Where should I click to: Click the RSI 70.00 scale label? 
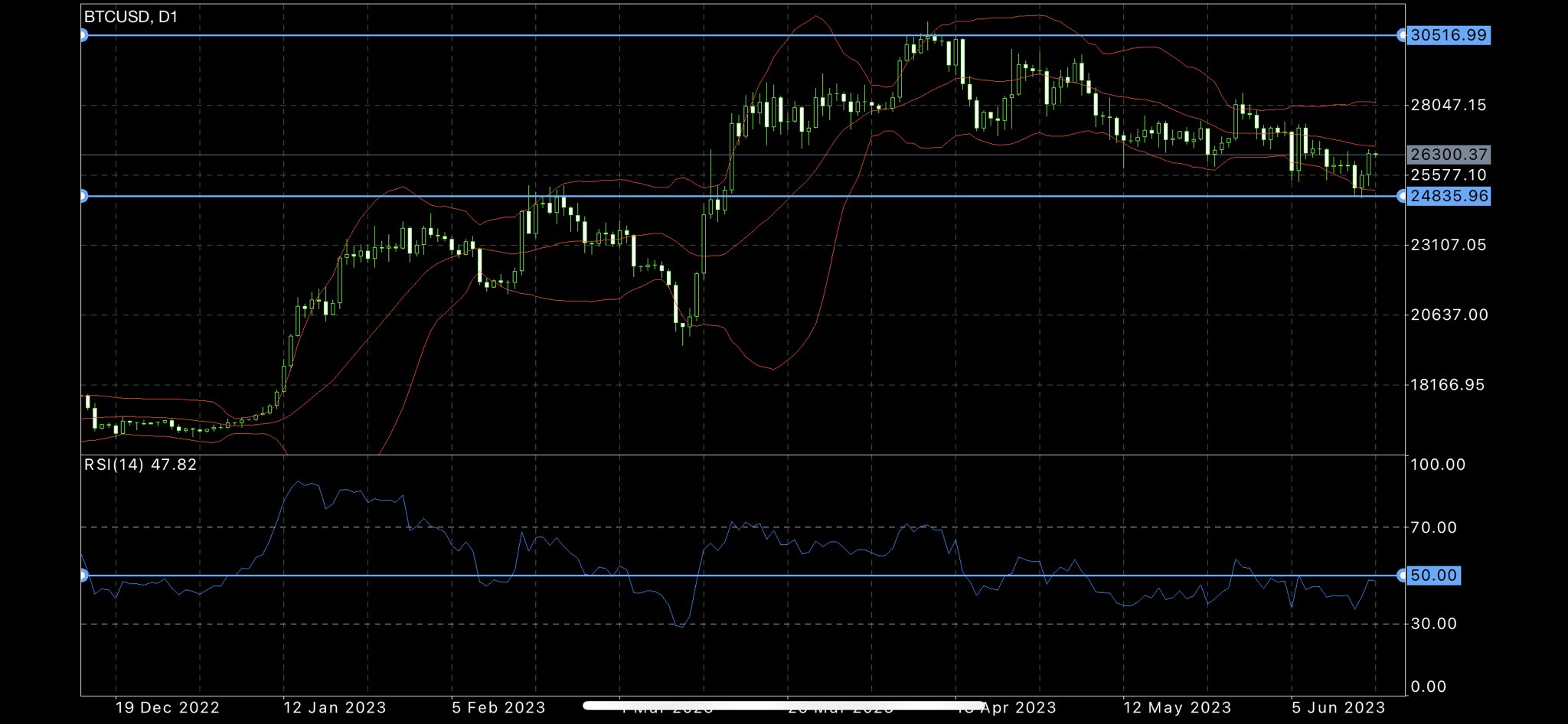coord(1433,527)
